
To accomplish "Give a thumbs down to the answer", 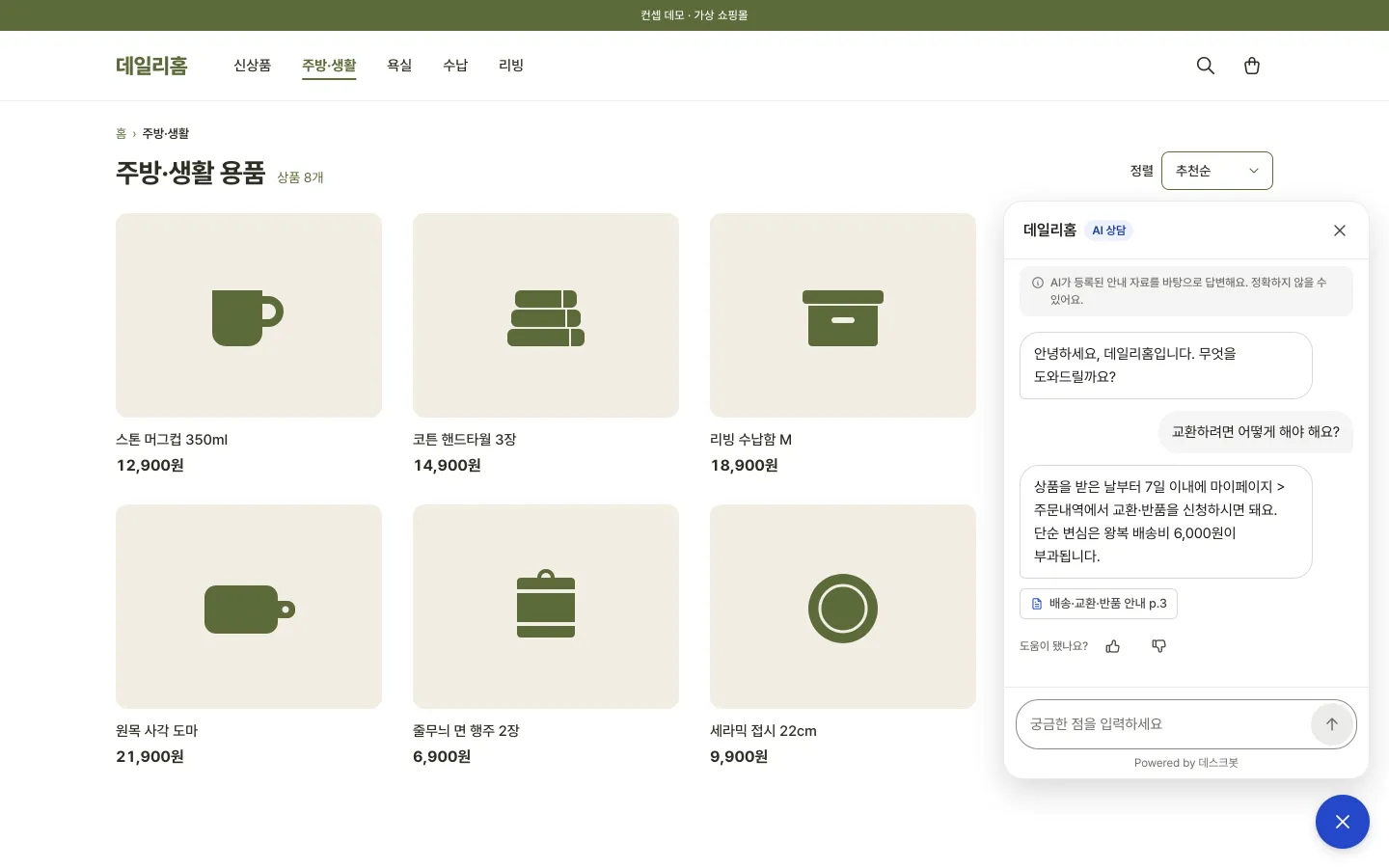I will click(x=1159, y=646).
